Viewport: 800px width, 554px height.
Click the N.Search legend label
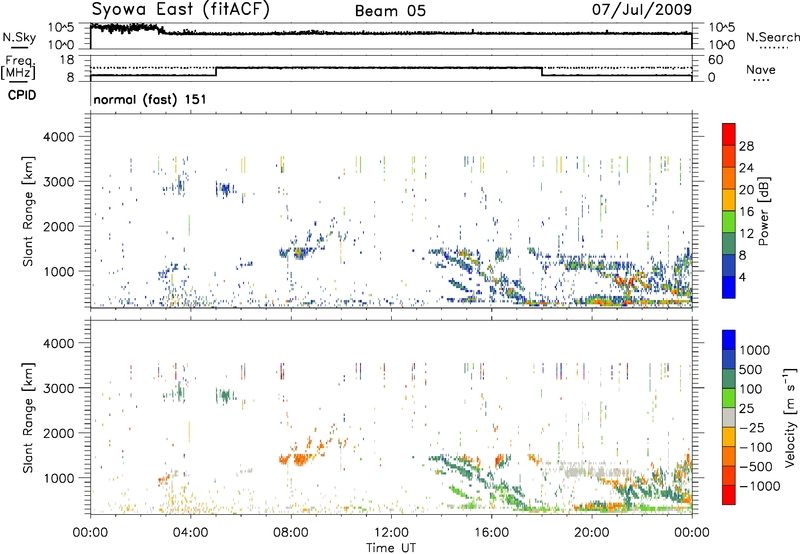click(x=772, y=37)
